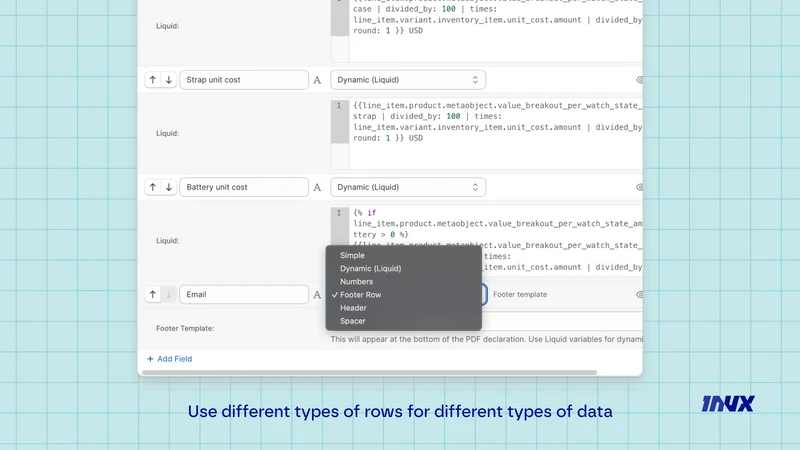The image size is (800, 450).
Task: Move the Battery unit cost row up
Action: [153, 187]
